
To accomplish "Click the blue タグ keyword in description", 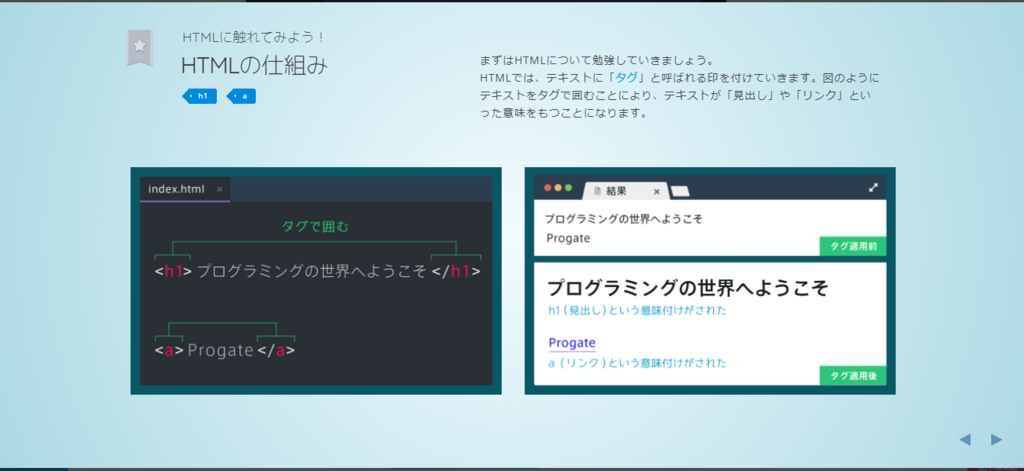I will 626,78.
